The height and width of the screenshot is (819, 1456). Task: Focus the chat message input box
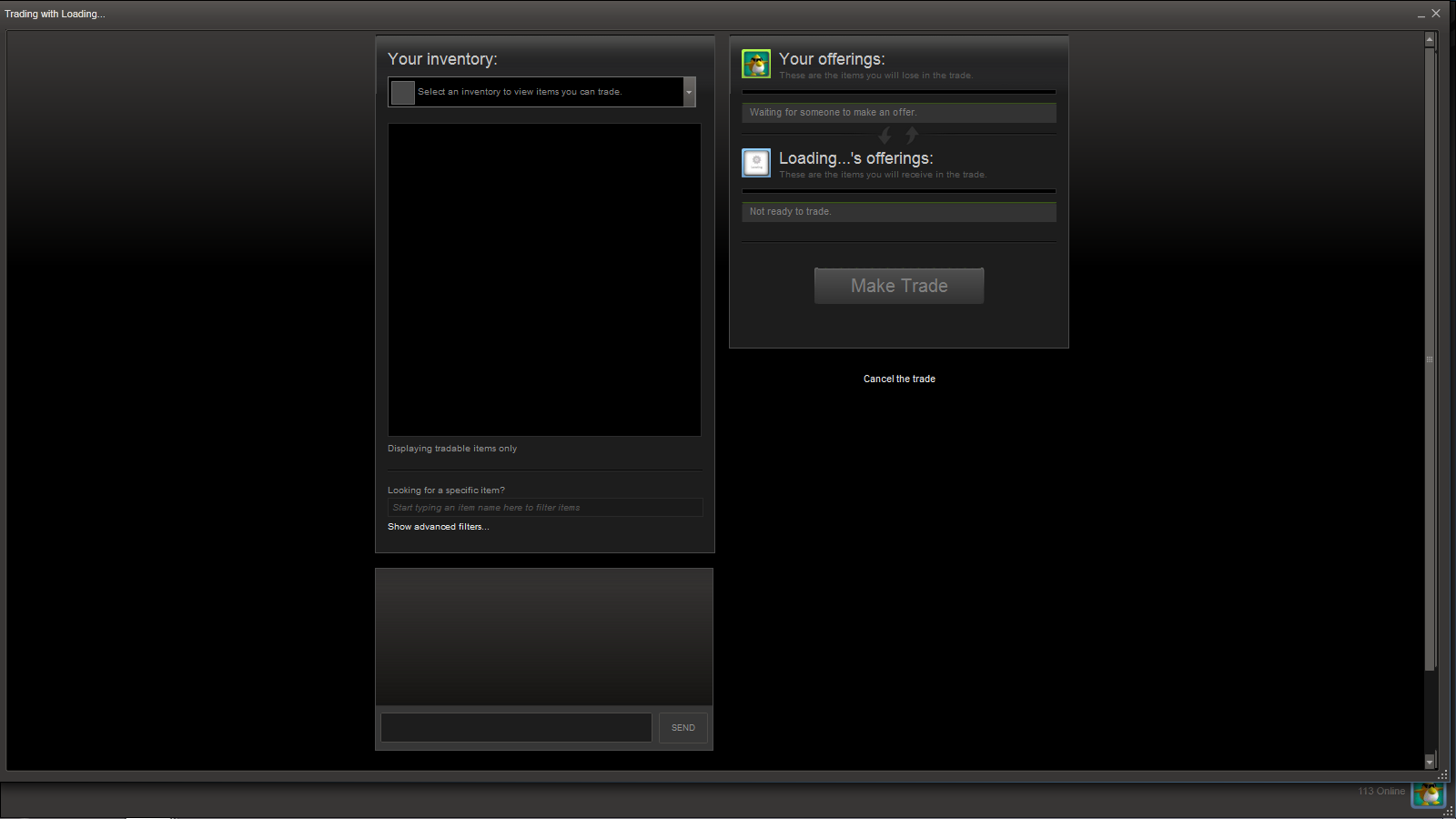516,727
